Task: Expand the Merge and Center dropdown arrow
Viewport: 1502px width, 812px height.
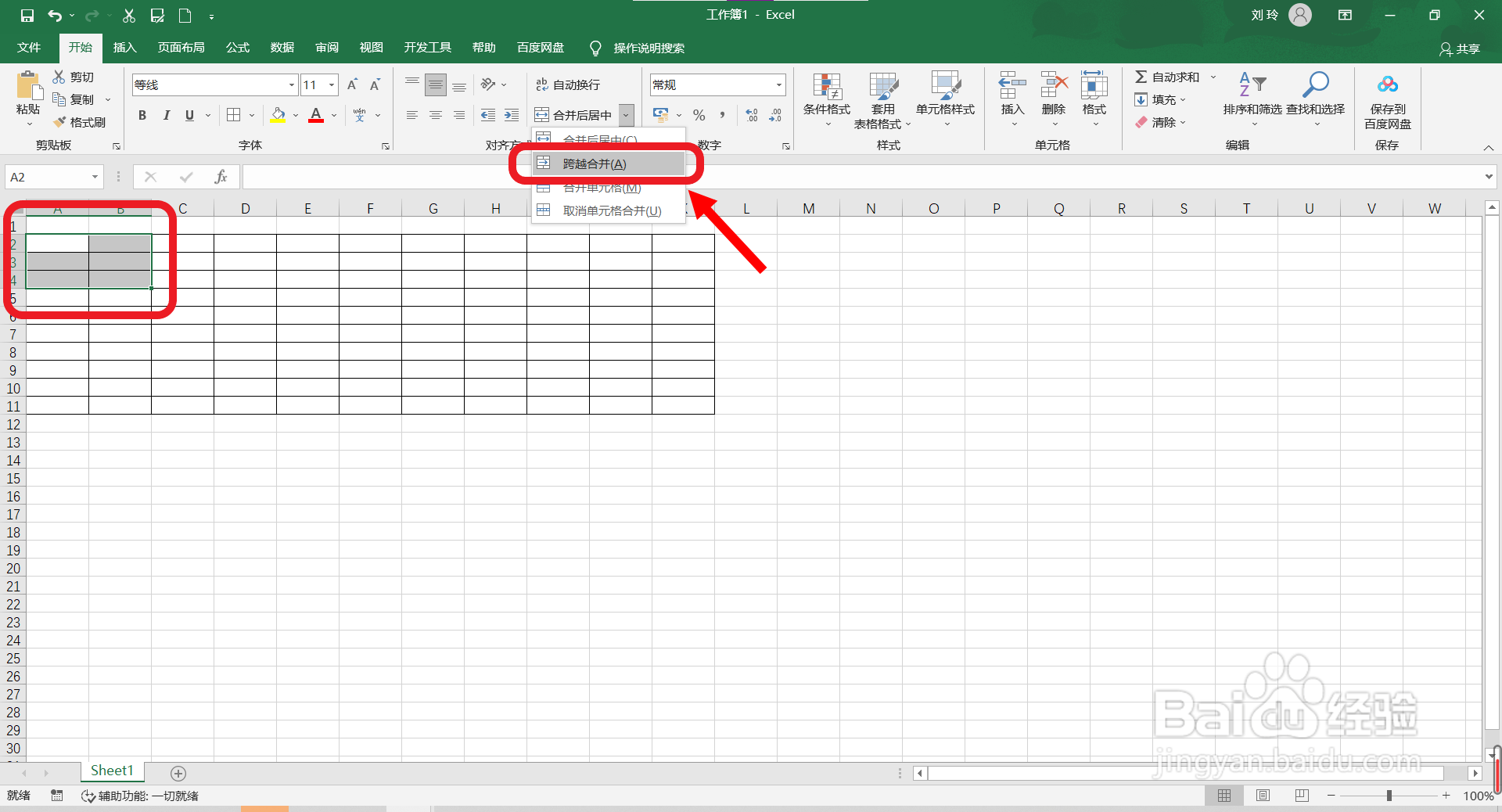Action: click(626, 115)
